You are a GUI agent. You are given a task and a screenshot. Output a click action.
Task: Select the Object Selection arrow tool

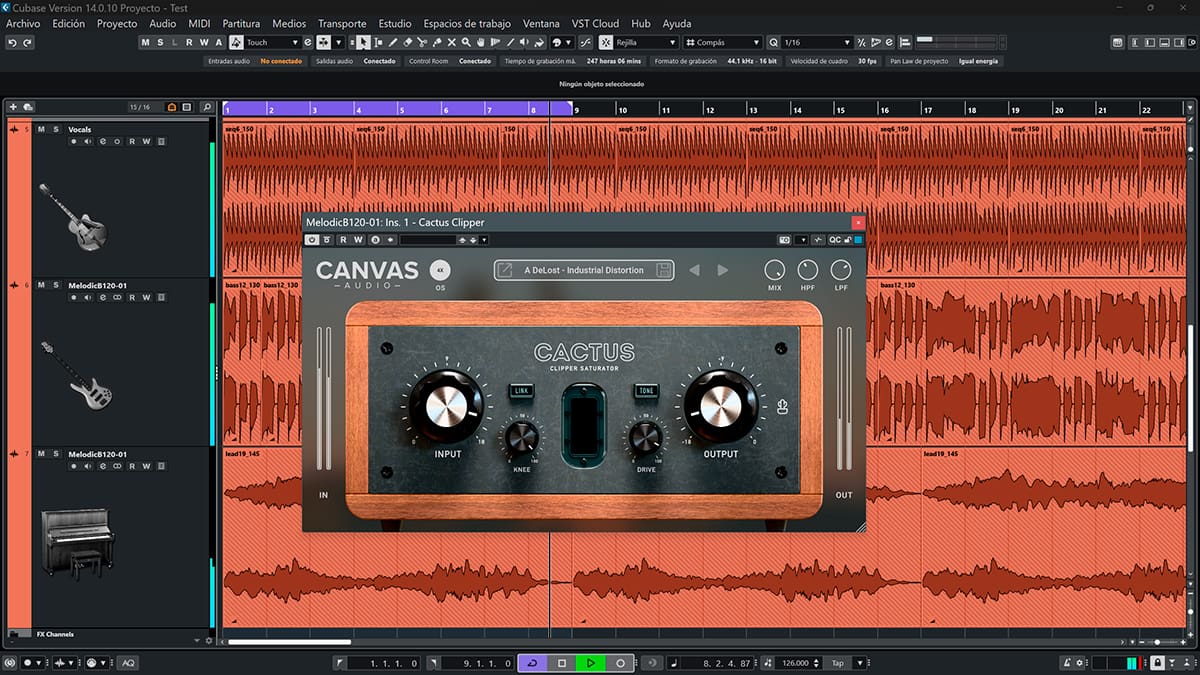363,43
